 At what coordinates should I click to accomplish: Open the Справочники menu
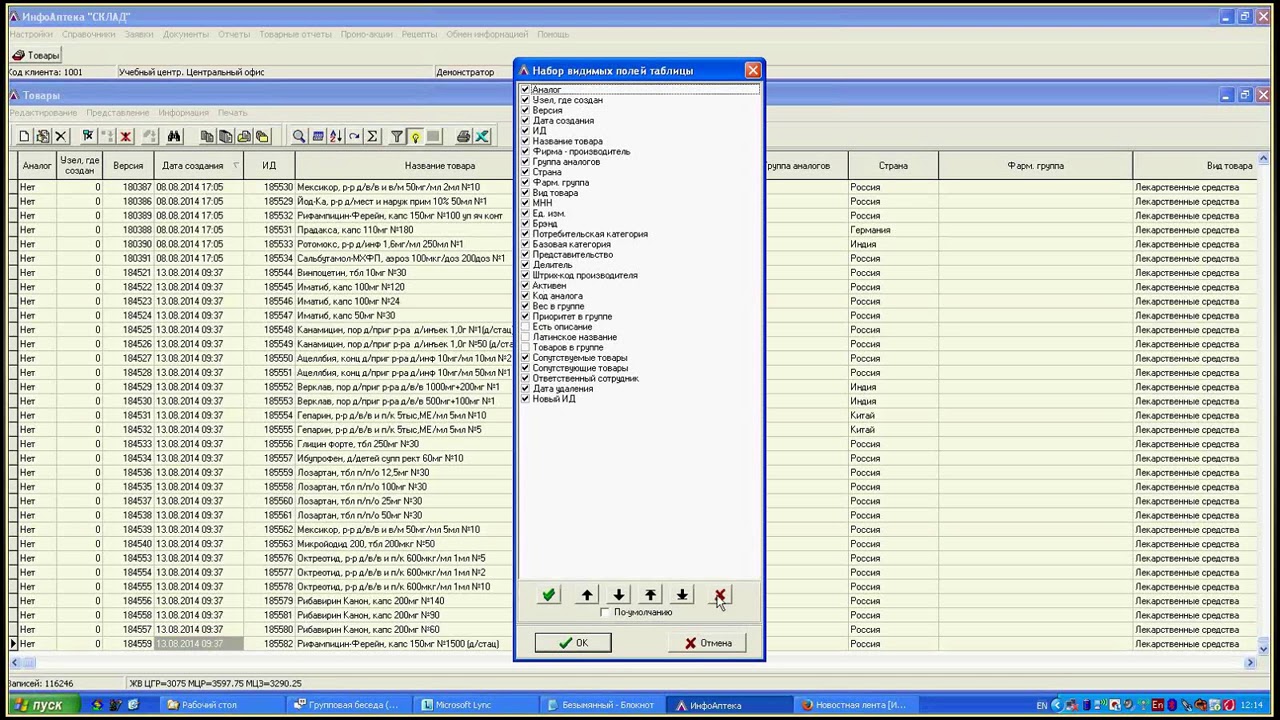[88, 34]
